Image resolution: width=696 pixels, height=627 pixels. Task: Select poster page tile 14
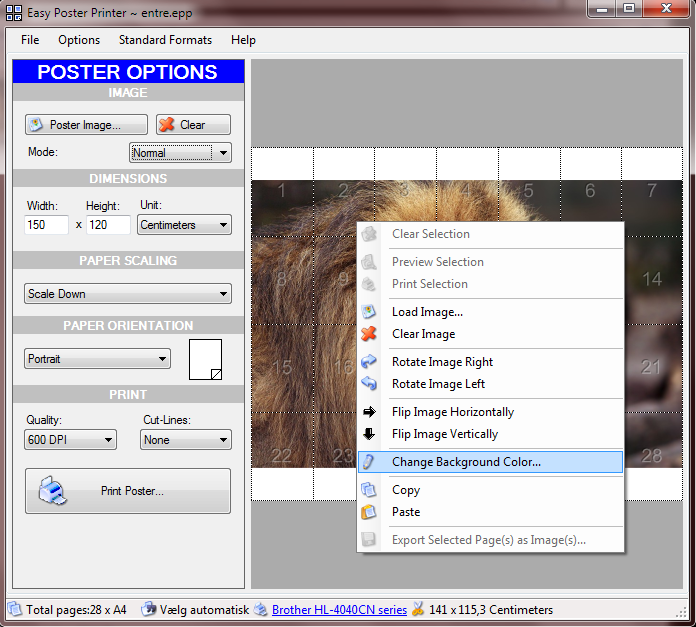coord(651,280)
